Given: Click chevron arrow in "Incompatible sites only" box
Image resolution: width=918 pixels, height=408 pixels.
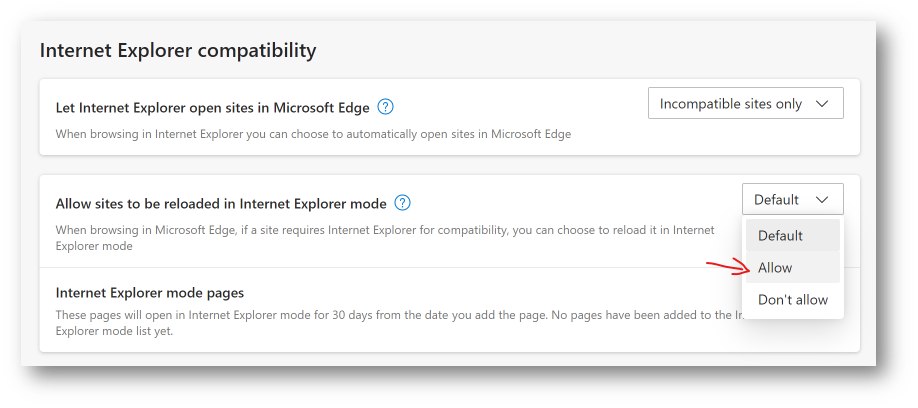Looking at the screenshot, I should point(822,104).
